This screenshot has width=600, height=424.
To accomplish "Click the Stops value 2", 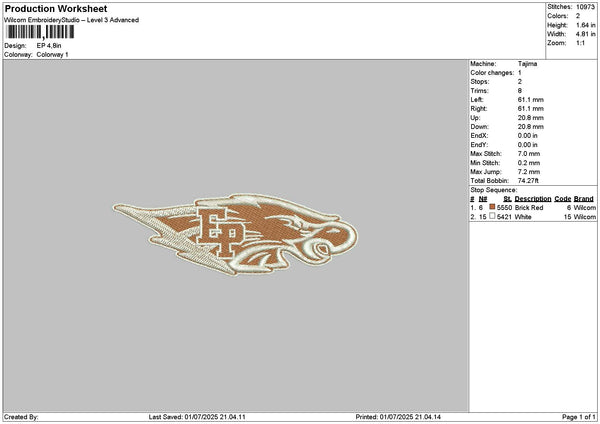I will (520, 82).
